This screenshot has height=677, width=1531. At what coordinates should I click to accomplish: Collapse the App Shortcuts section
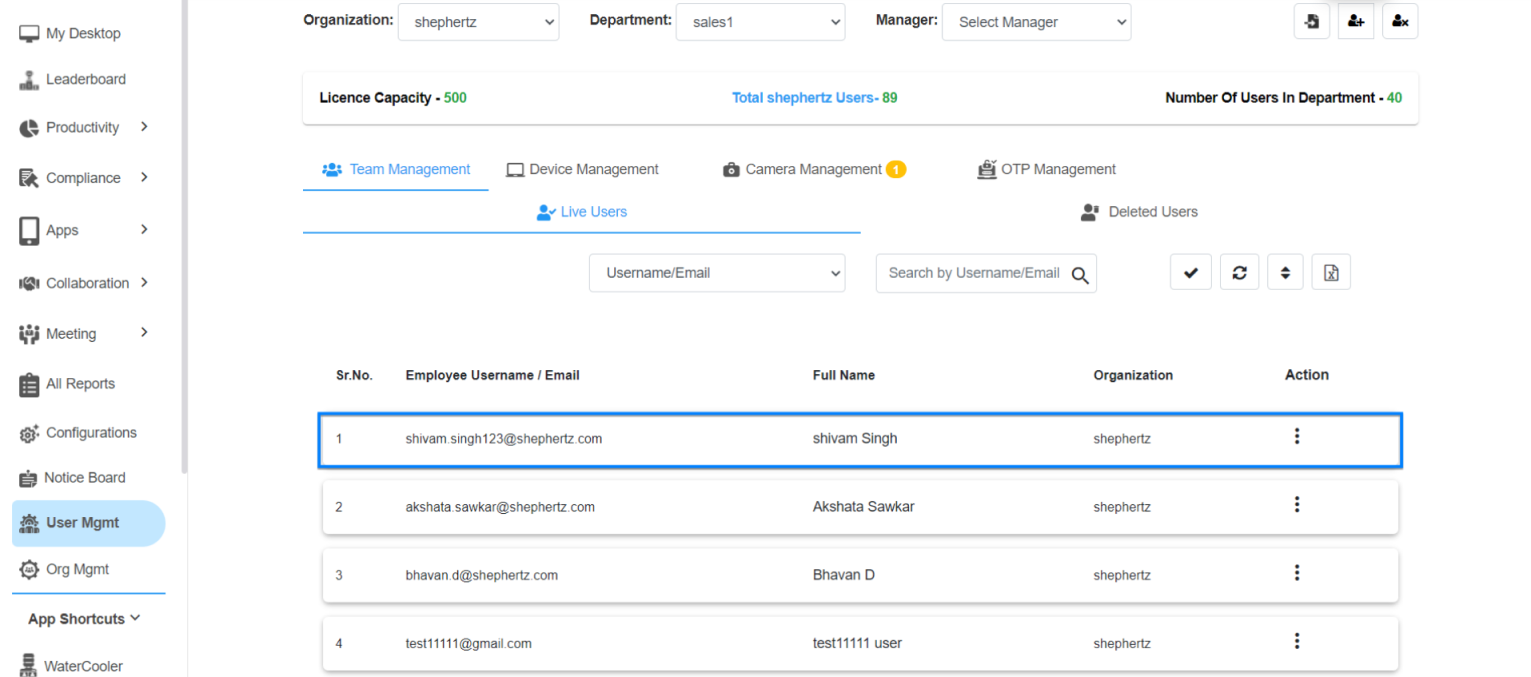click(x=85, y=619)
